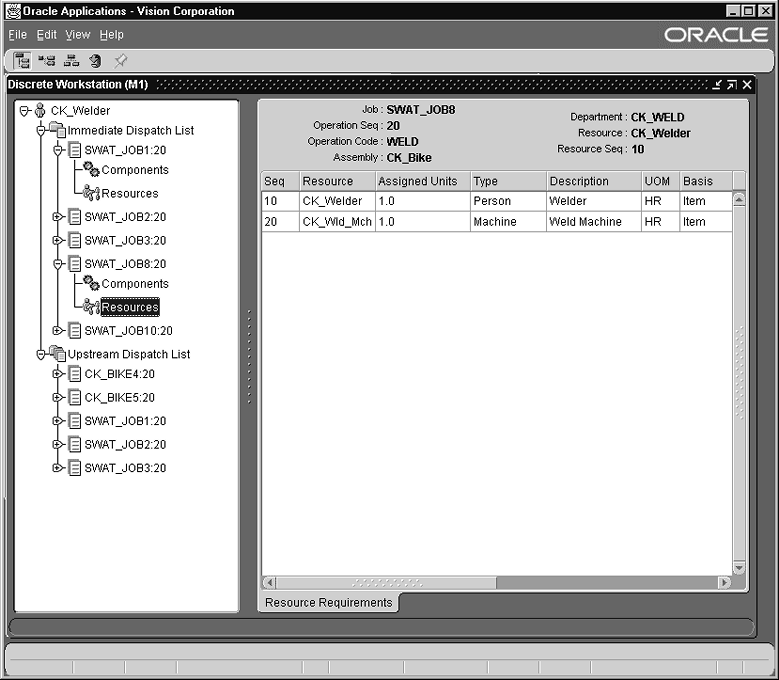This screenshot has height=680, width=779.
Task: Click the table's scroll-down arrow
Action: tap(739, 567)
